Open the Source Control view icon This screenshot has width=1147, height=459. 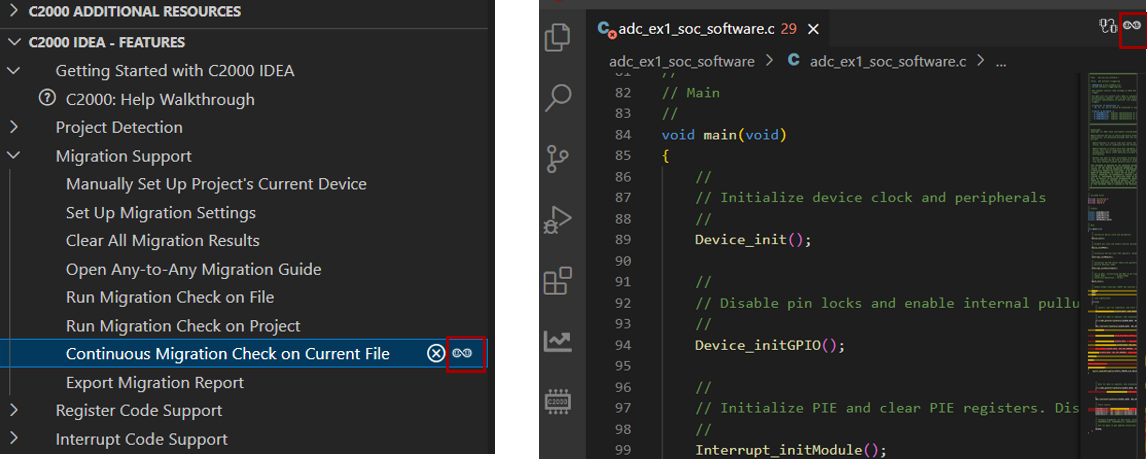point(558,158)
